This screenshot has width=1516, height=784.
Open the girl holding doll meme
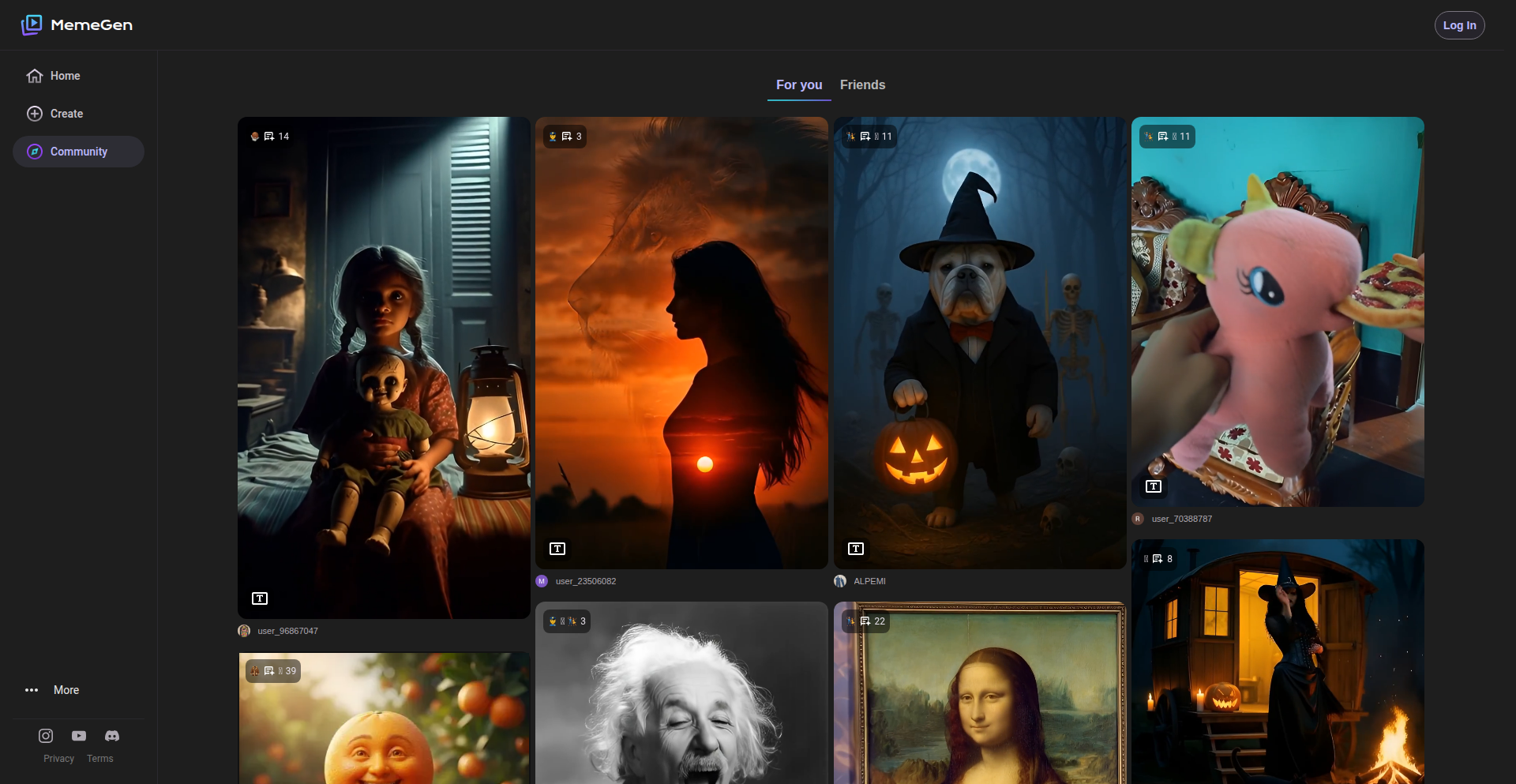384,368
